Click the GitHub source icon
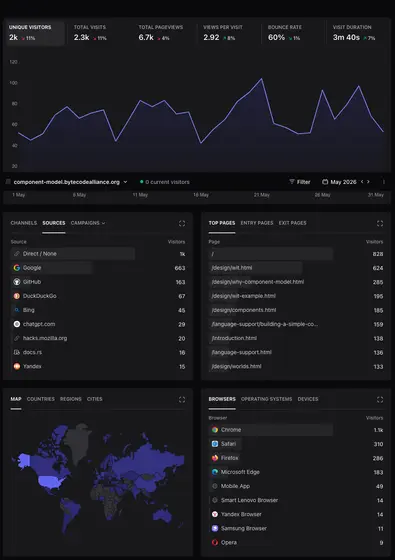Image resolution: width=395 pixels, height=560 pixels. coord(17,282)
